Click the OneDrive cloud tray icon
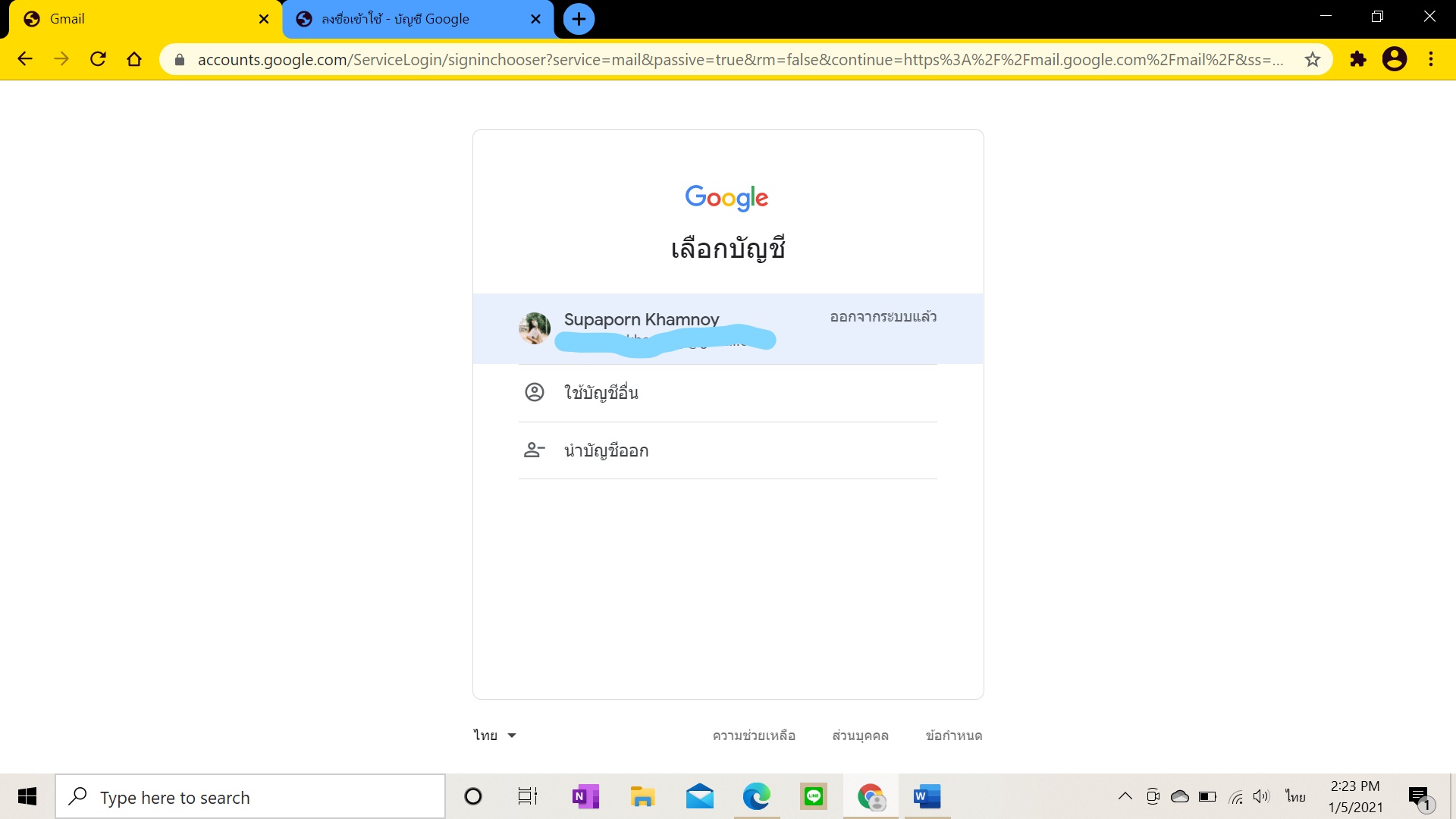1456x819 pixels. [x=1180, y=796]
